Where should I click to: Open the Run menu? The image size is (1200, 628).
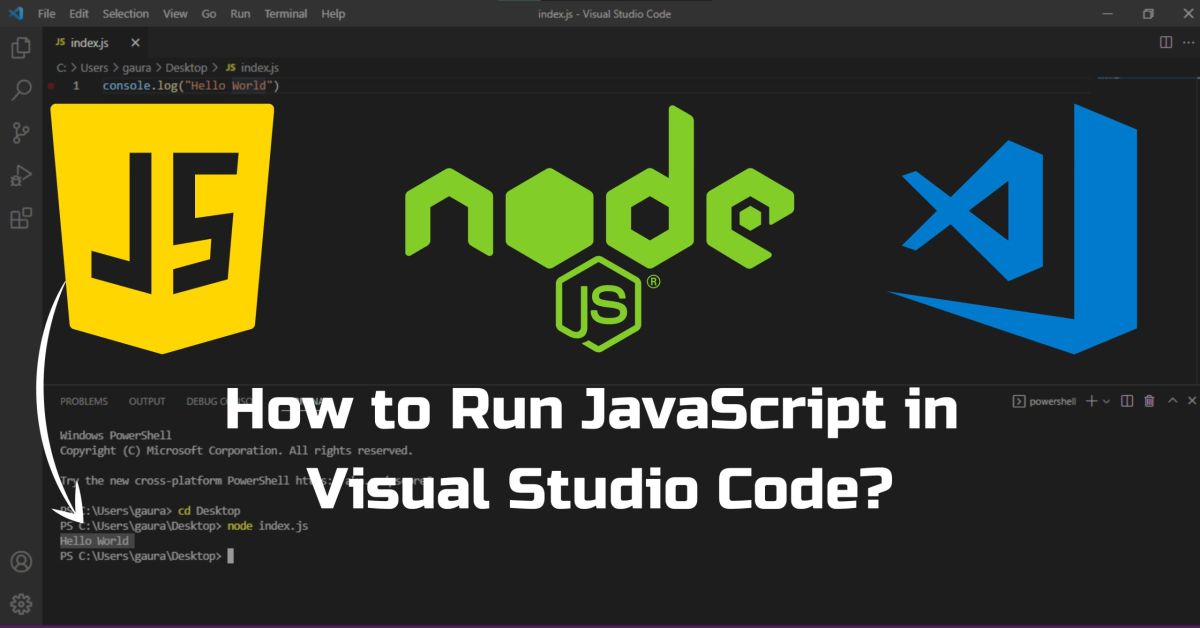pos(240,13)
